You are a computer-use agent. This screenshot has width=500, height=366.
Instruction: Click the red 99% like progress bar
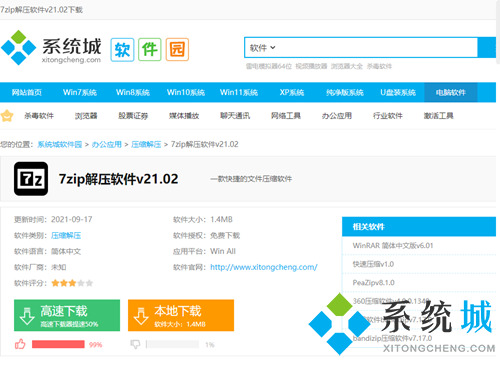[x=58, y=344]
